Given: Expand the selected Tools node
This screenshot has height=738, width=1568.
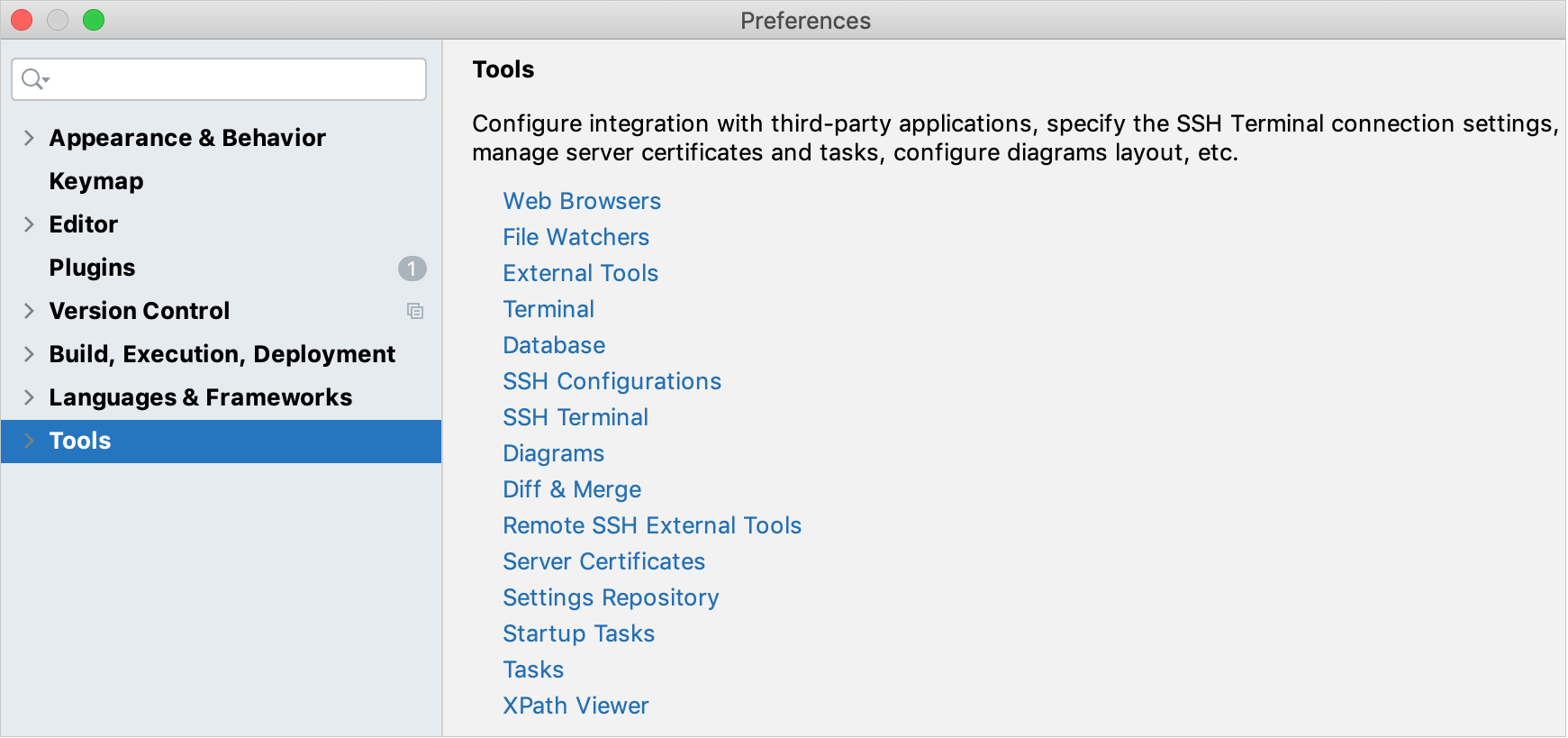Looking at the screenshot, I should (x=29, y=441).
